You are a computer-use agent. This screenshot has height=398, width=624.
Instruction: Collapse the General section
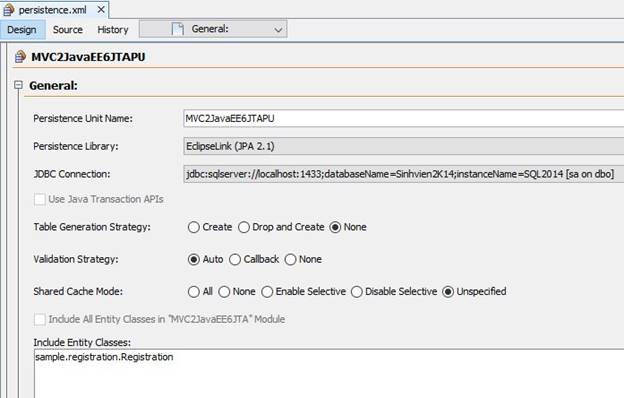[18, 85]
